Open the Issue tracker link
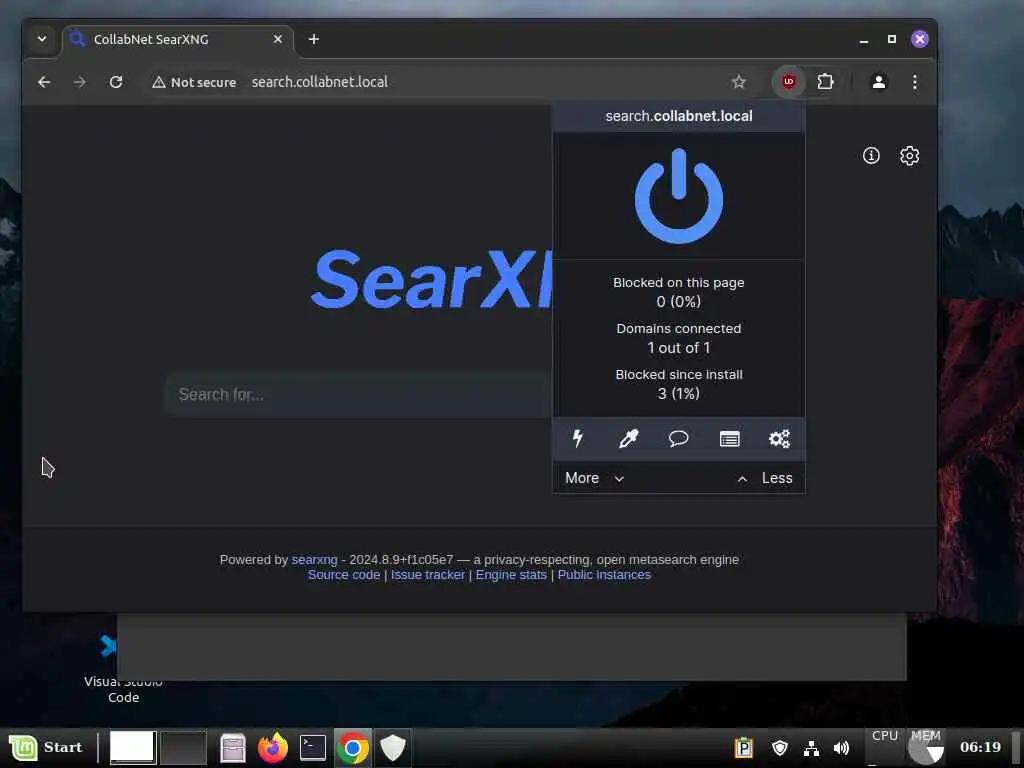 coord(428,575)
